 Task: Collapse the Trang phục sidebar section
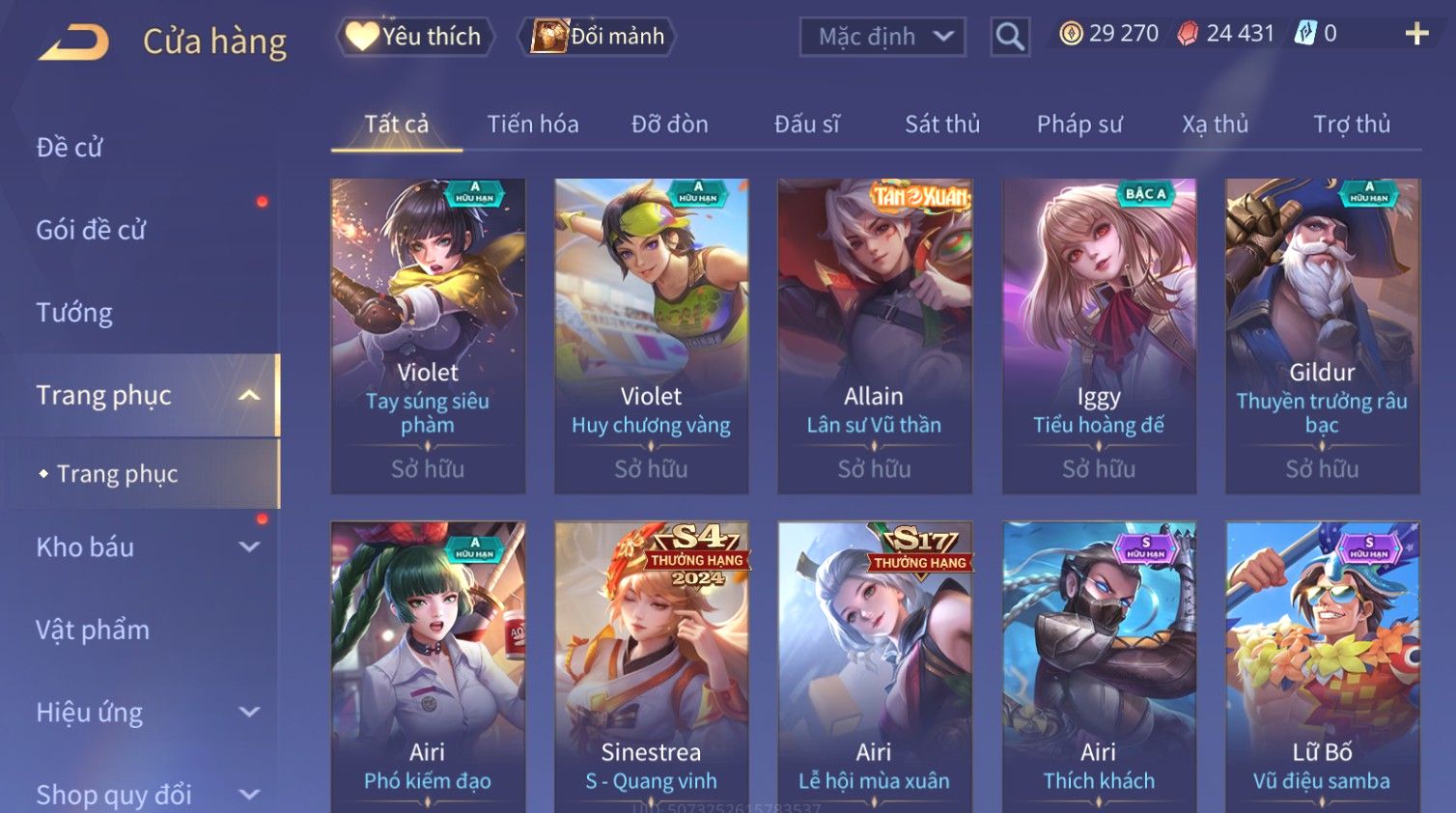[249, 395]
